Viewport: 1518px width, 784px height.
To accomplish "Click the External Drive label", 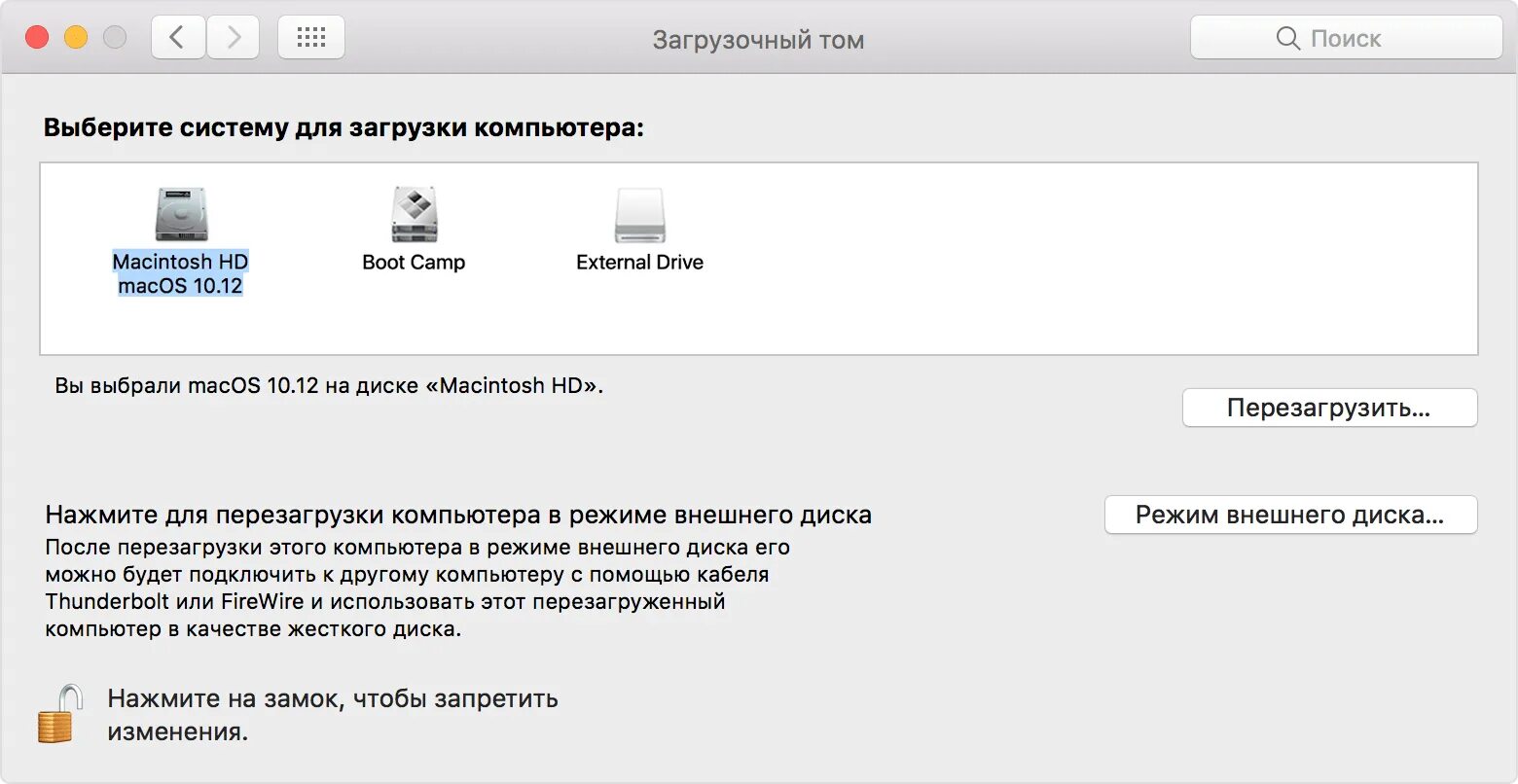I will coord(638,261).
